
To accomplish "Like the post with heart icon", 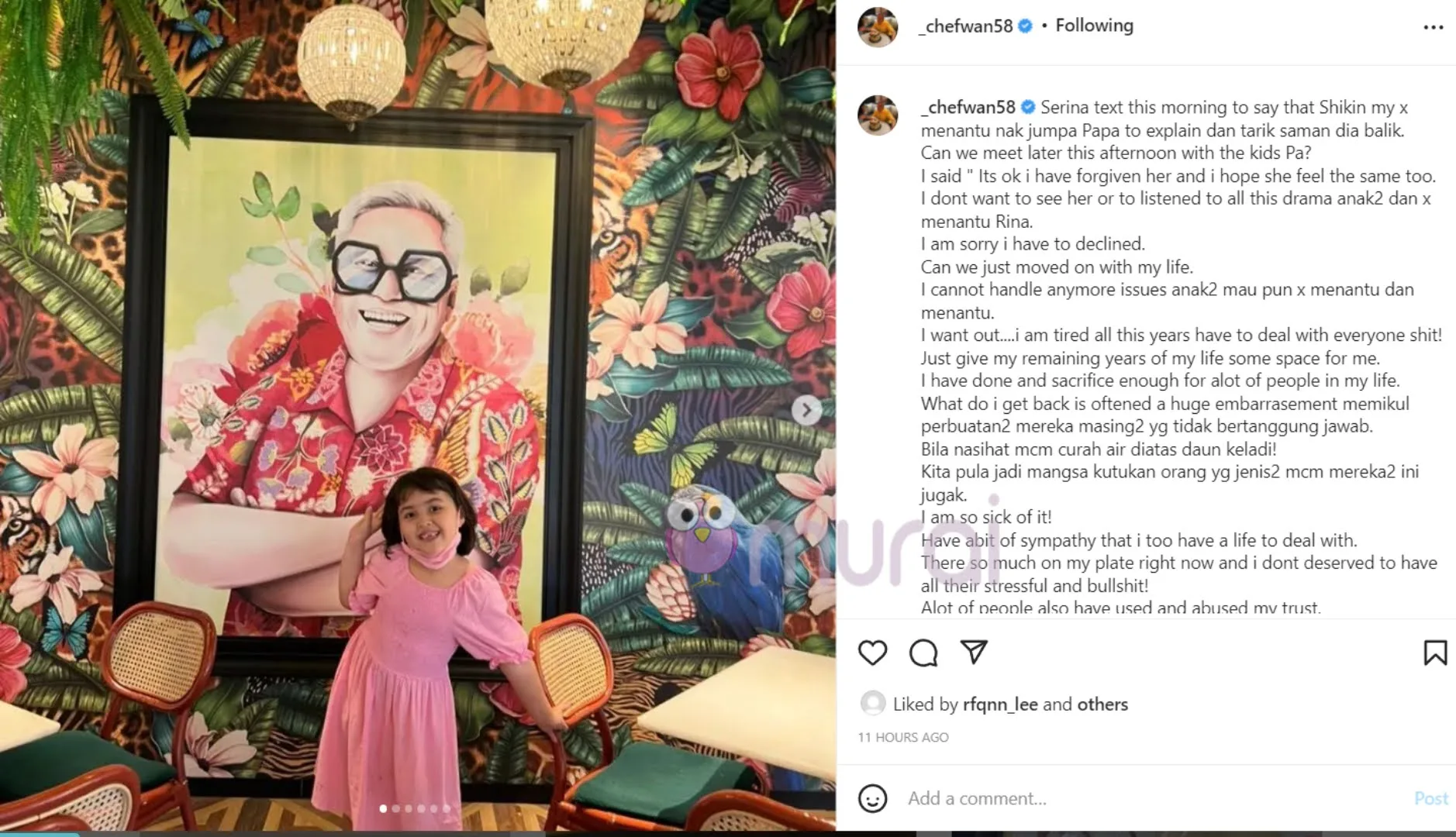I will click(x=872, y=653).
